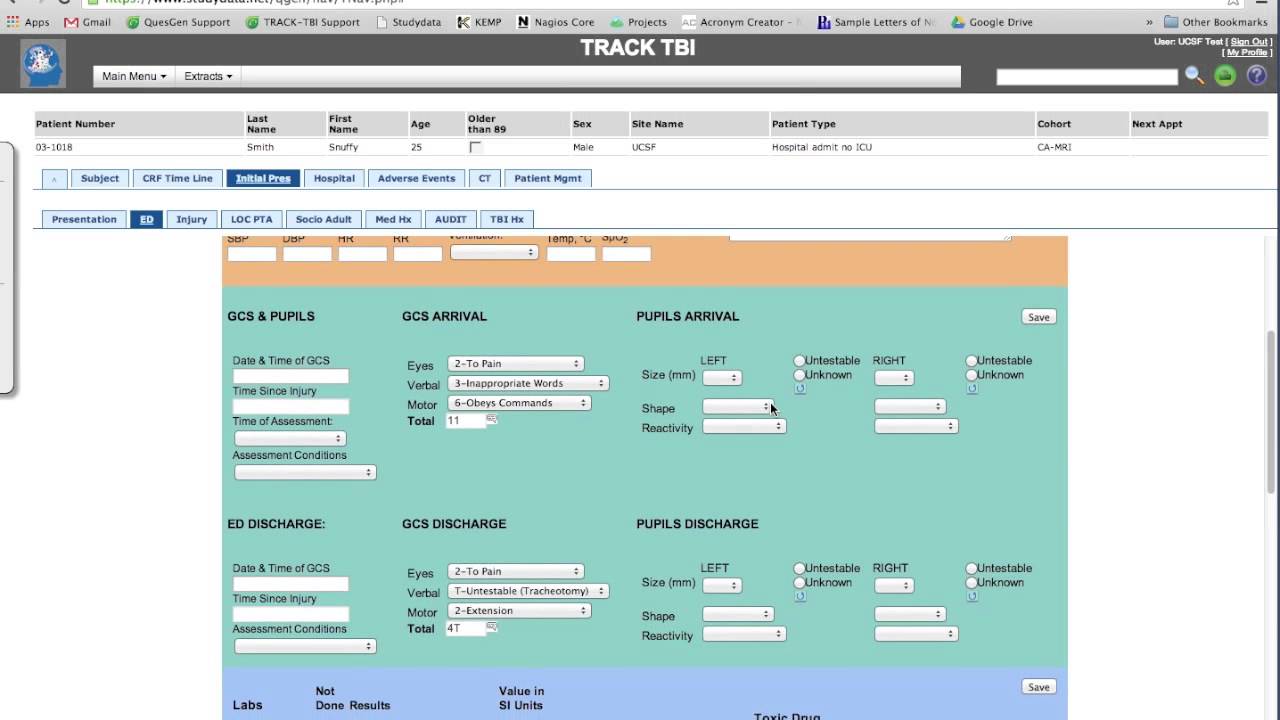
Task: Open GCS Arrival Motor dropdown
Action: [519, 403]
